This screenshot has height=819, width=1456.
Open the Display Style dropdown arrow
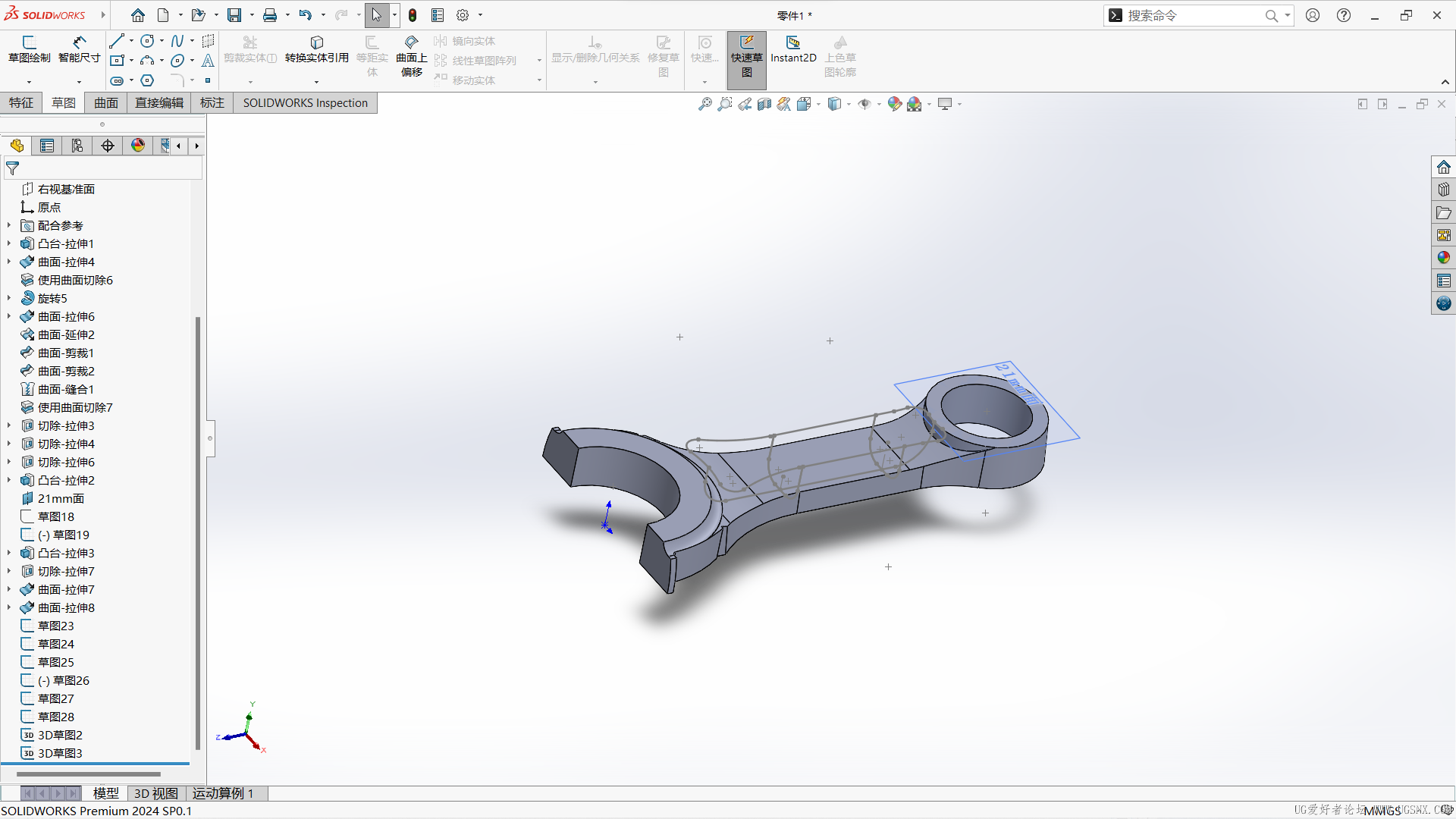(x=849, y=104)
